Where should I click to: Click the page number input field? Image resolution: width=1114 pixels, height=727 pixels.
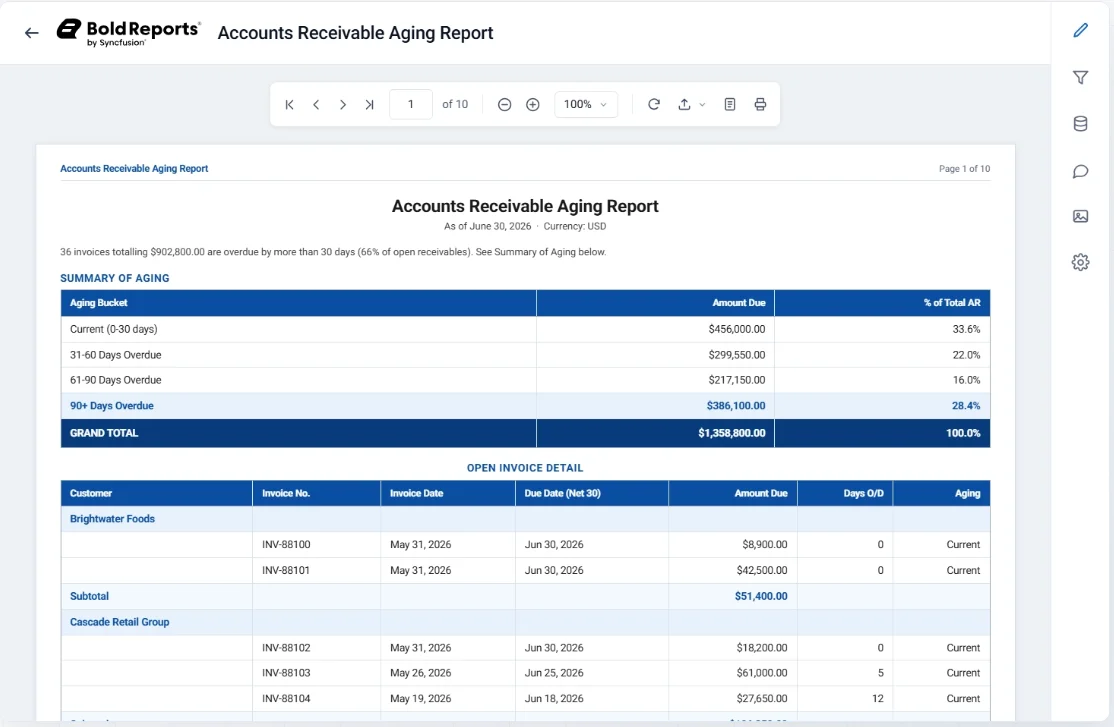click(x=411, y=104)
